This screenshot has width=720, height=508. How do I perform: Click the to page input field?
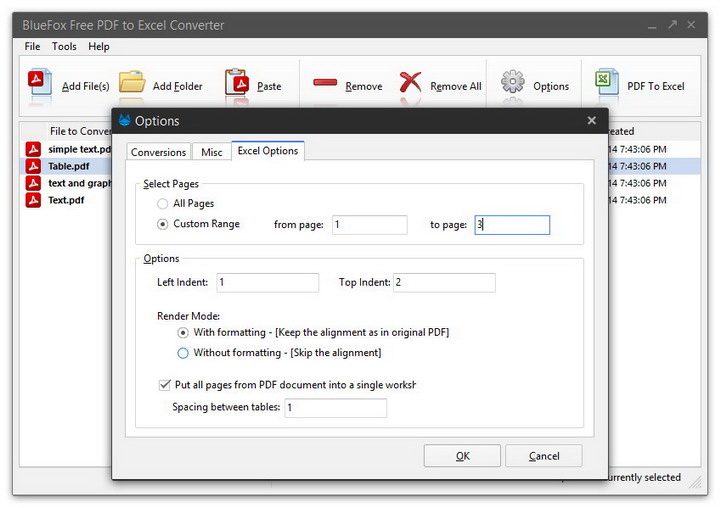tap(512, 225)
